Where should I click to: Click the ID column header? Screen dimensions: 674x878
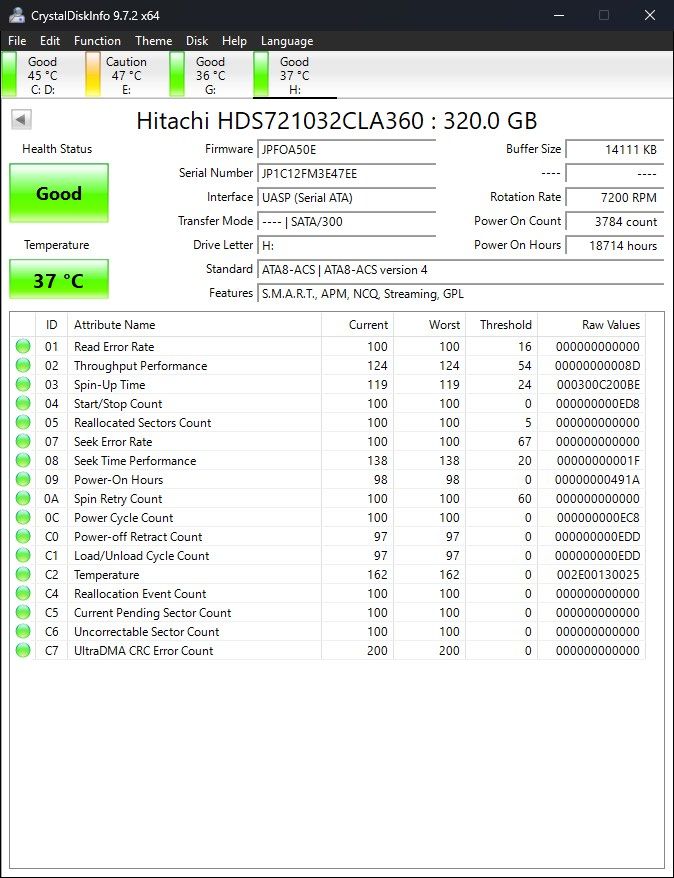(x=52, y=325)
